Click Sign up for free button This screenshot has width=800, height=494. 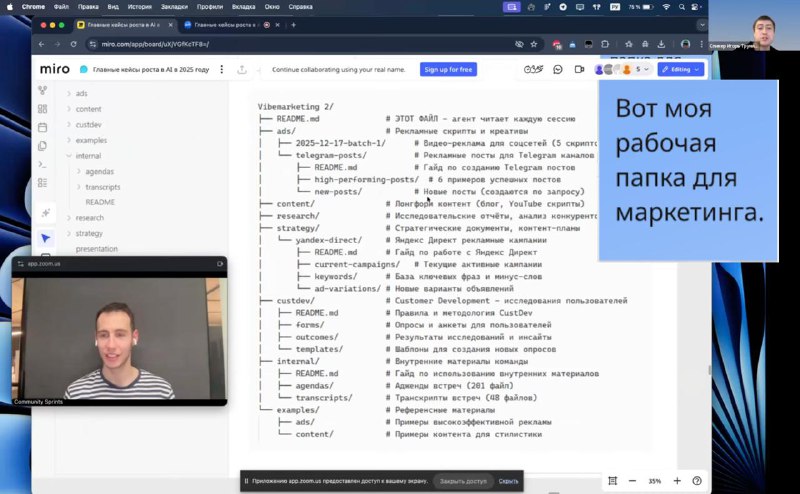[448, 69]
